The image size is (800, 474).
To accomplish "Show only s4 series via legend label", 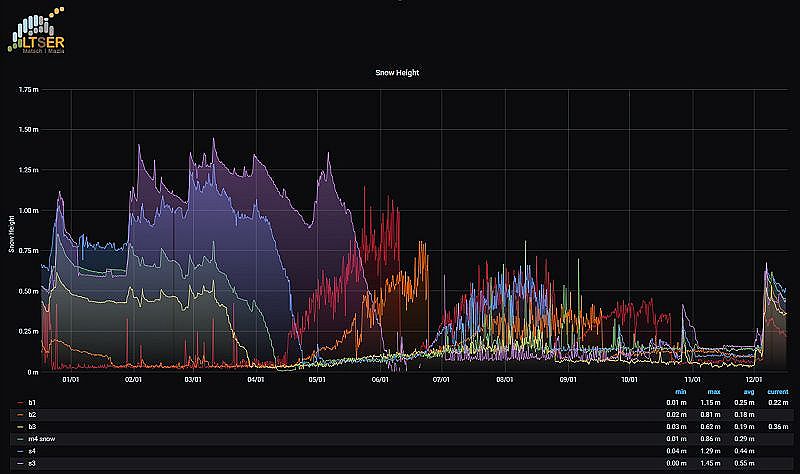I will pos(32,451).
